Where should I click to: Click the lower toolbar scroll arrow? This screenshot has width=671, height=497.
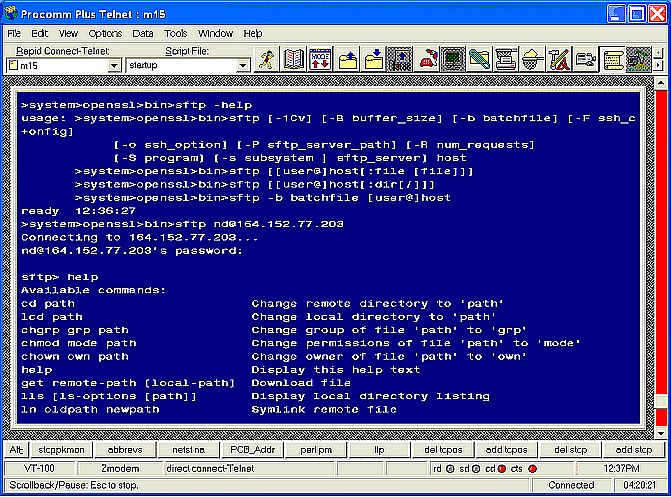(659, 65)
